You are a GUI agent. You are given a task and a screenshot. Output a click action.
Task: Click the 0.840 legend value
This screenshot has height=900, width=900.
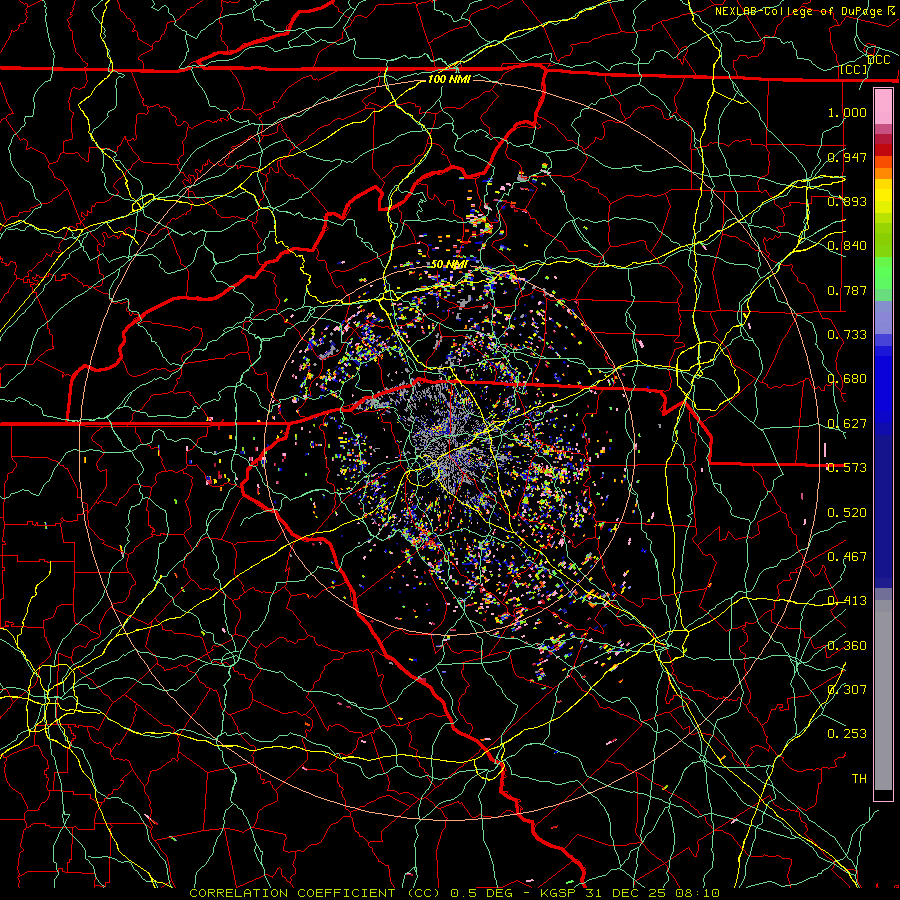pyautogui.click(x=847, y=246)
